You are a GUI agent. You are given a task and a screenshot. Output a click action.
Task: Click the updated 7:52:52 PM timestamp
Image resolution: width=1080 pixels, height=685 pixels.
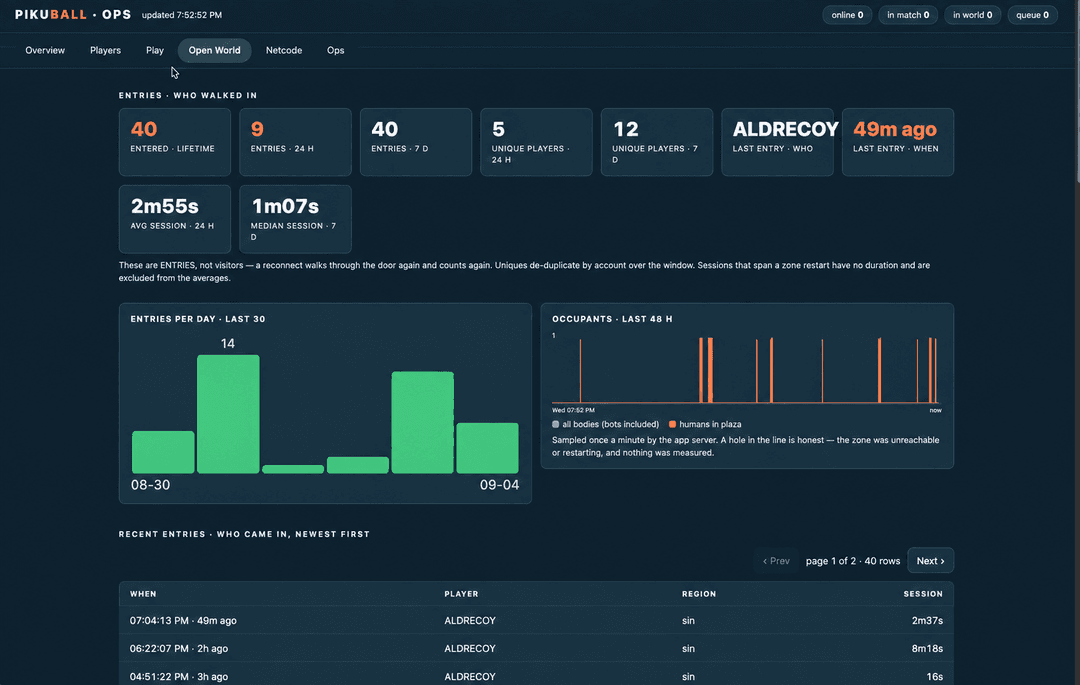click(182, 14)
